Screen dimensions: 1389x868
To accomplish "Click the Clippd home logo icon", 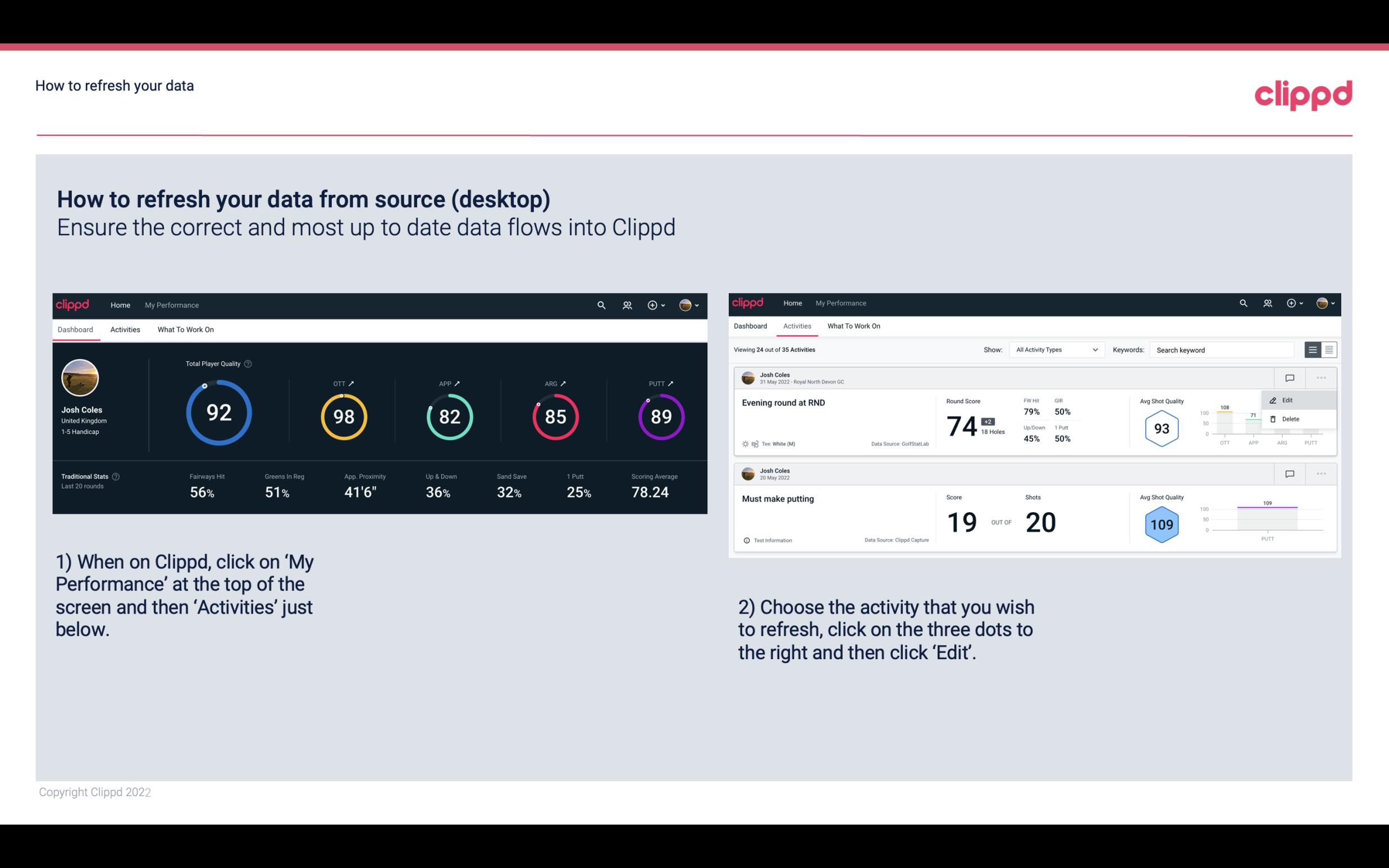I will coord(71,304).
